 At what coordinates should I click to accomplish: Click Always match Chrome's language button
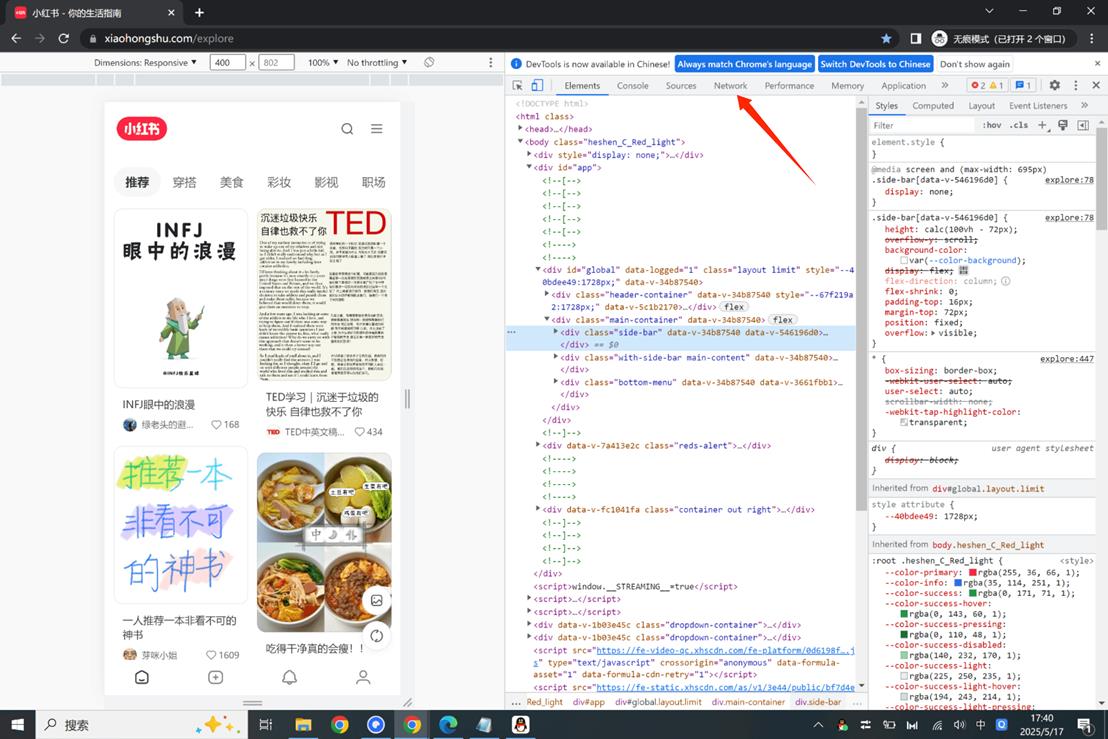tap(745, 64)
